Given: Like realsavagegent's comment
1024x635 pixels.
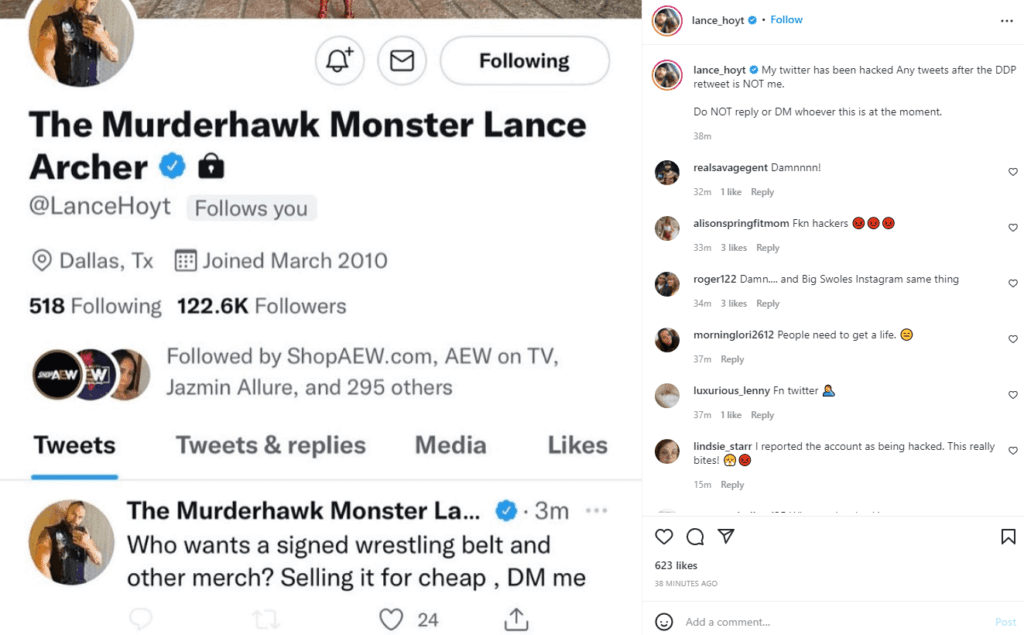Looking at the screenshot, I should tap(1012, 172).
